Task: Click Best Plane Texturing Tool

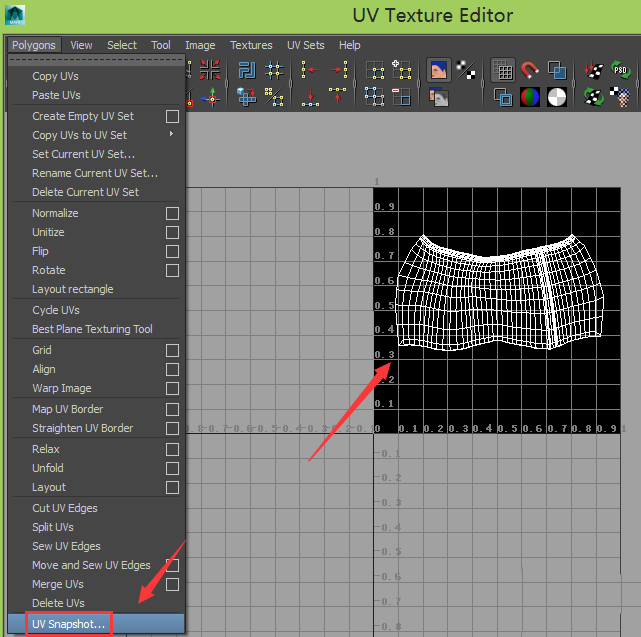Action: [x=92, y=329]
